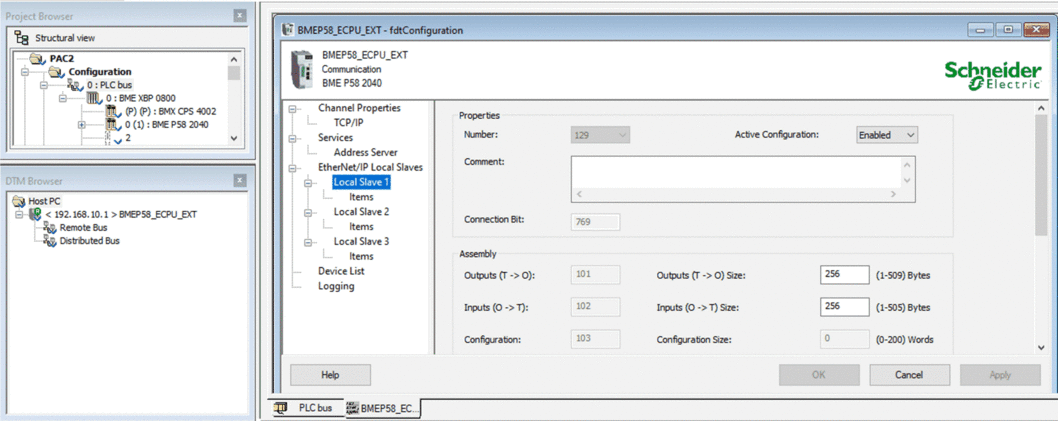This screenshot has height=421, width=1058.
Task: Click the Outputs (T -> O) Size field
Action: (845, 275)
